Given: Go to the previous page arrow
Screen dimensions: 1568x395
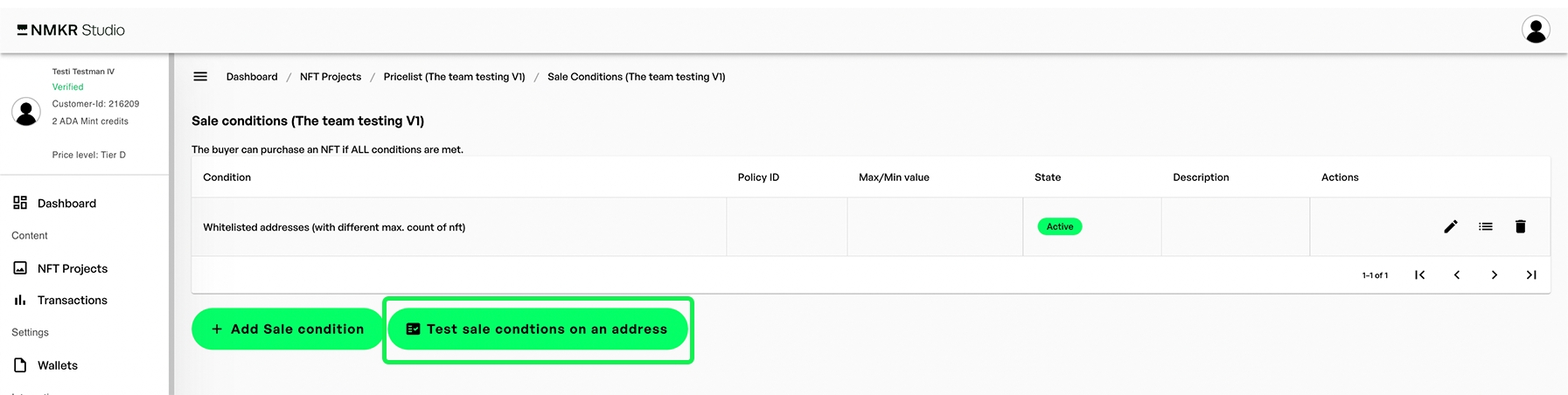Looking at the screenshot, I should click(x=1457, y=275).
